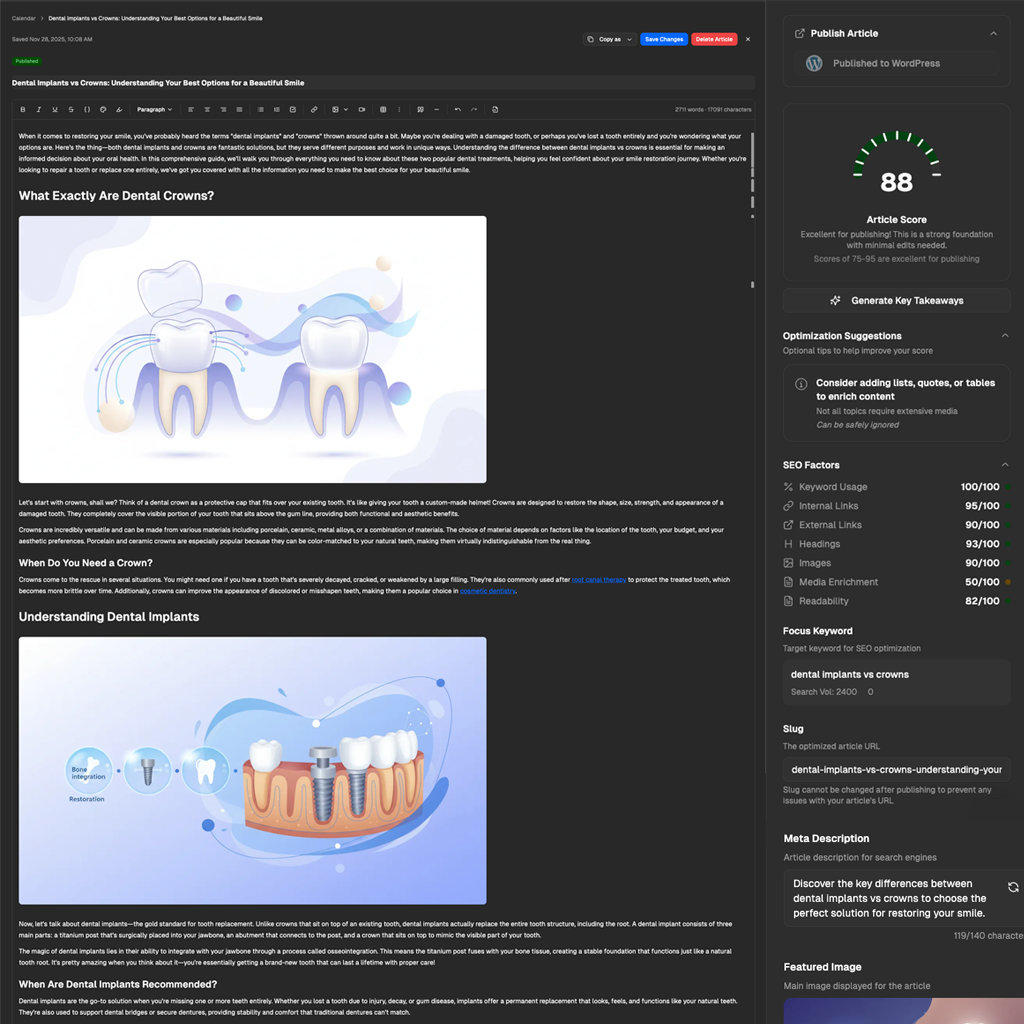Collapse the SEO Factors section
The image size is (1024, 1024).
click(x=1005, y=465)
